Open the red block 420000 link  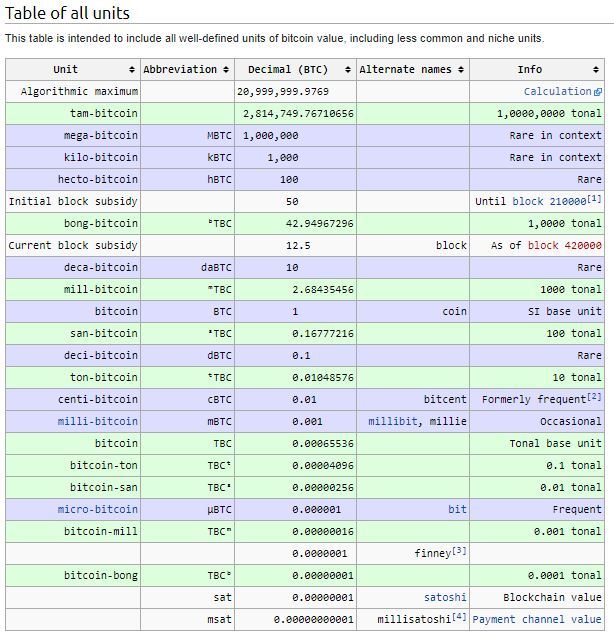[564, 246]
